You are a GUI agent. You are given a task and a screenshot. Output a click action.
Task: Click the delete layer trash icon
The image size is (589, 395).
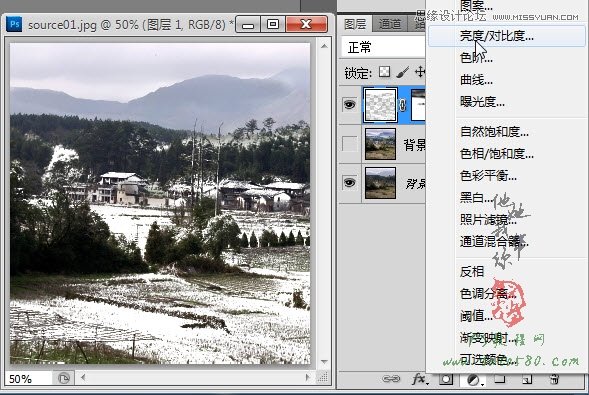click(554, 379)
